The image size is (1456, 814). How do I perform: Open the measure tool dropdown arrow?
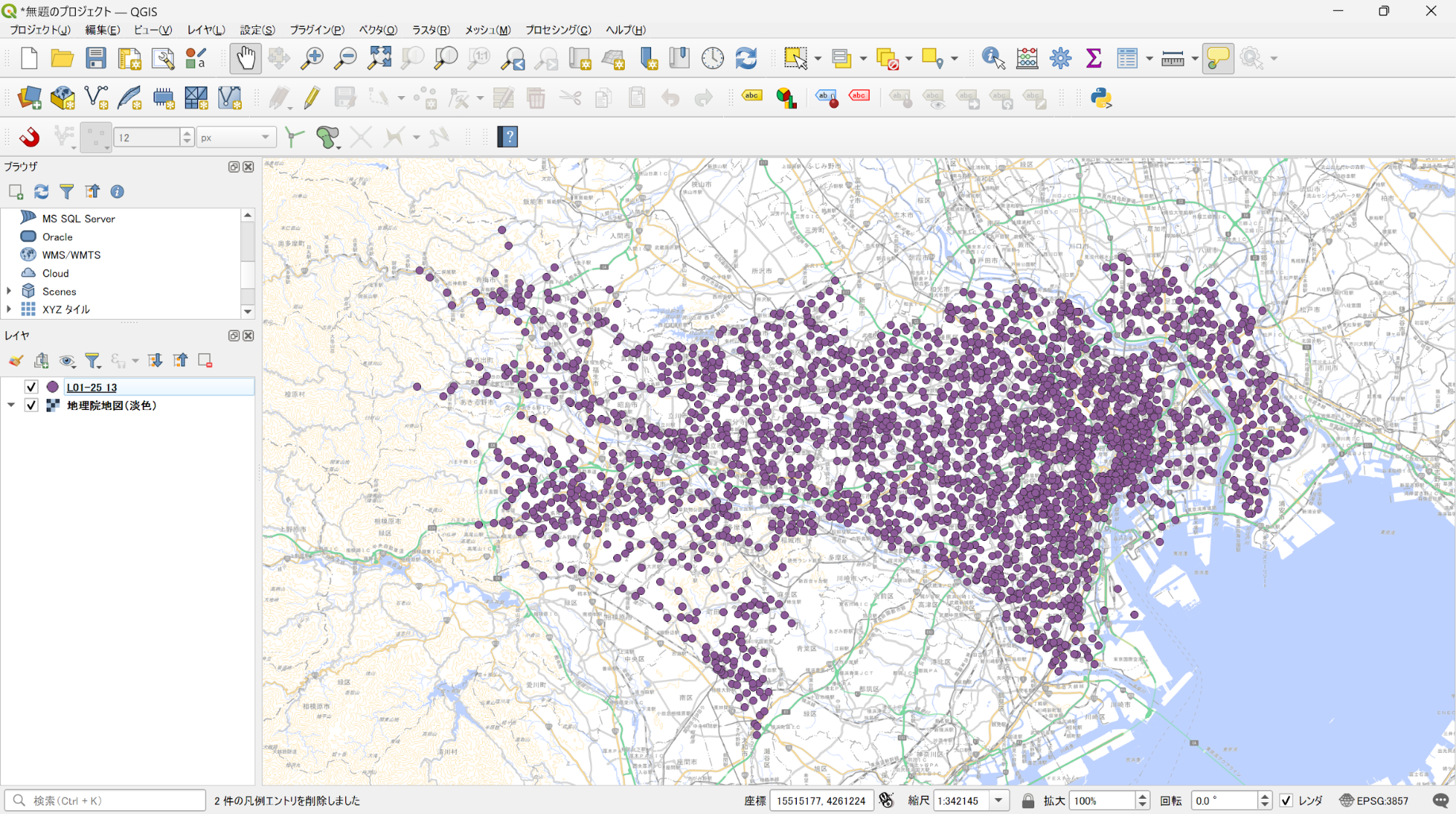[1195, 58]
